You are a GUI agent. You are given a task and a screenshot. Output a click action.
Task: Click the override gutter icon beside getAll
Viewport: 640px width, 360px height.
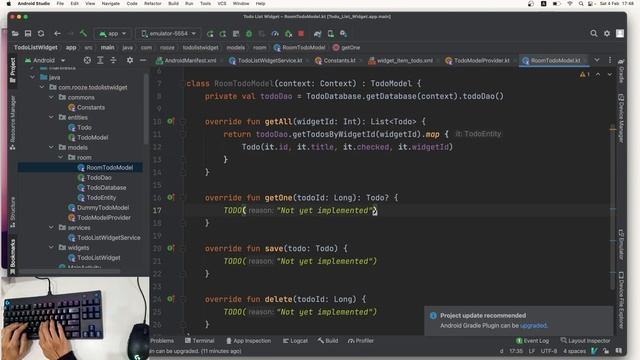pos(170,121)
